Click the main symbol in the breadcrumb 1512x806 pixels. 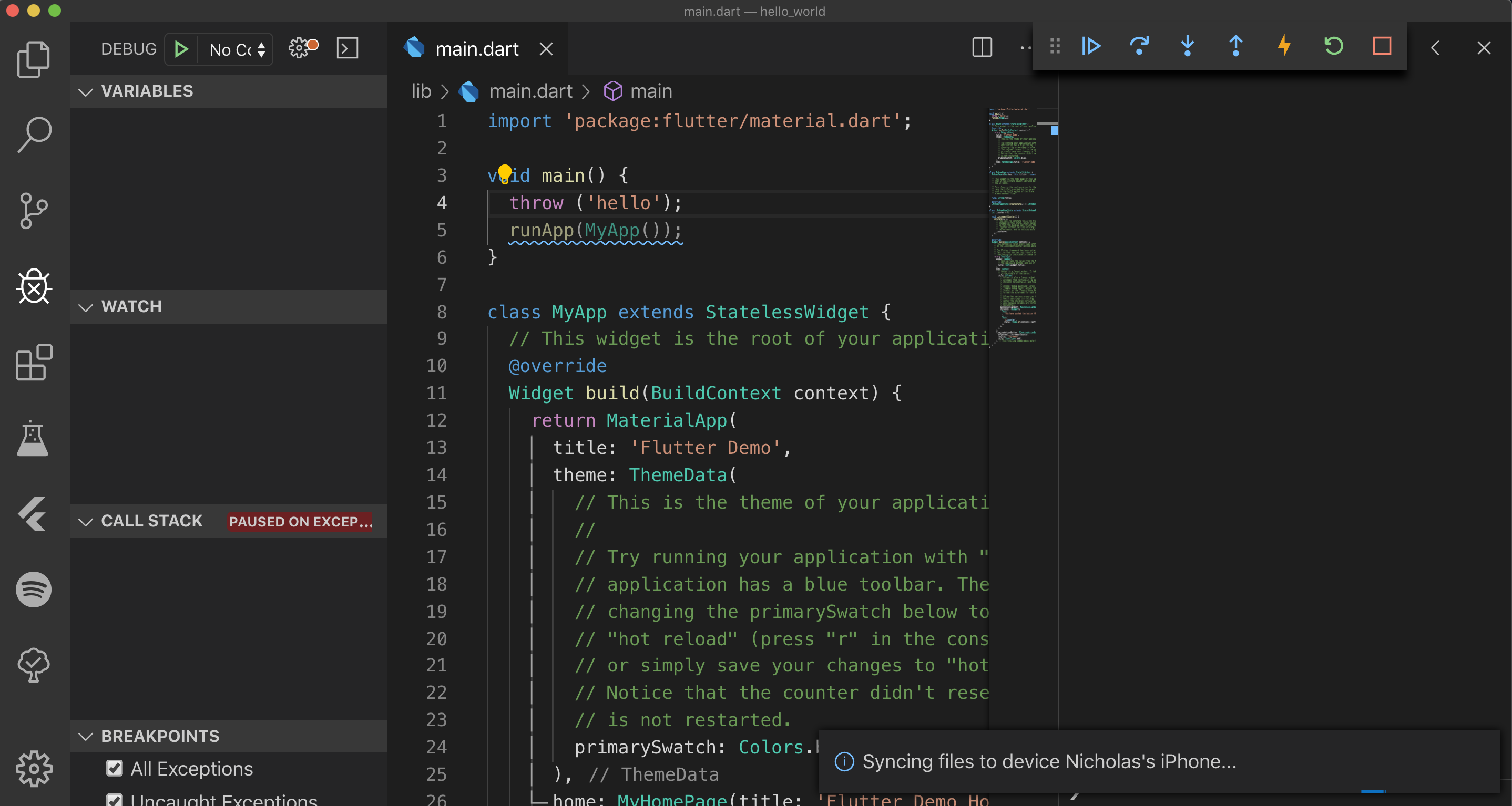(651, 91)
